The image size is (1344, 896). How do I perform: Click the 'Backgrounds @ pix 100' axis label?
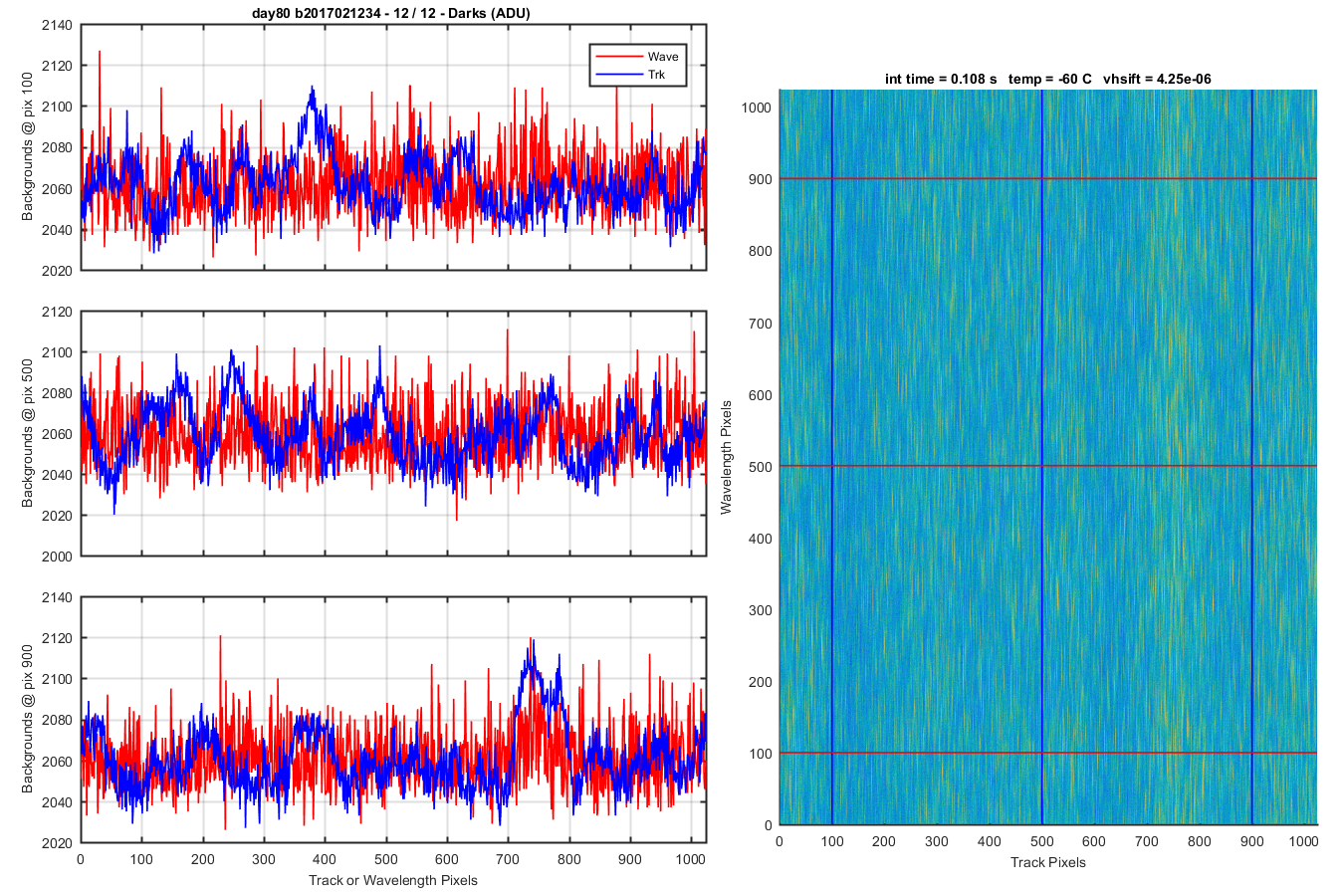pyautogui.click(x=28, y=147)
